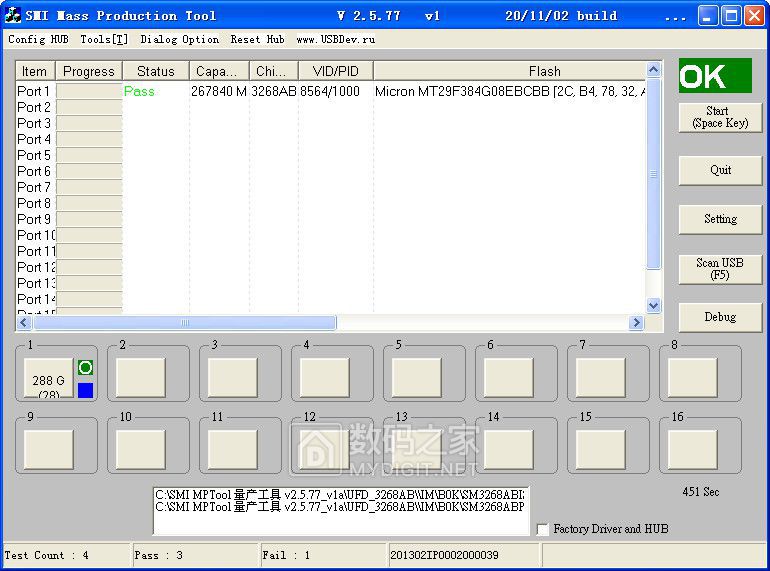Open the Tools menu
Screen dimensions: 770x571
[104, 40]
